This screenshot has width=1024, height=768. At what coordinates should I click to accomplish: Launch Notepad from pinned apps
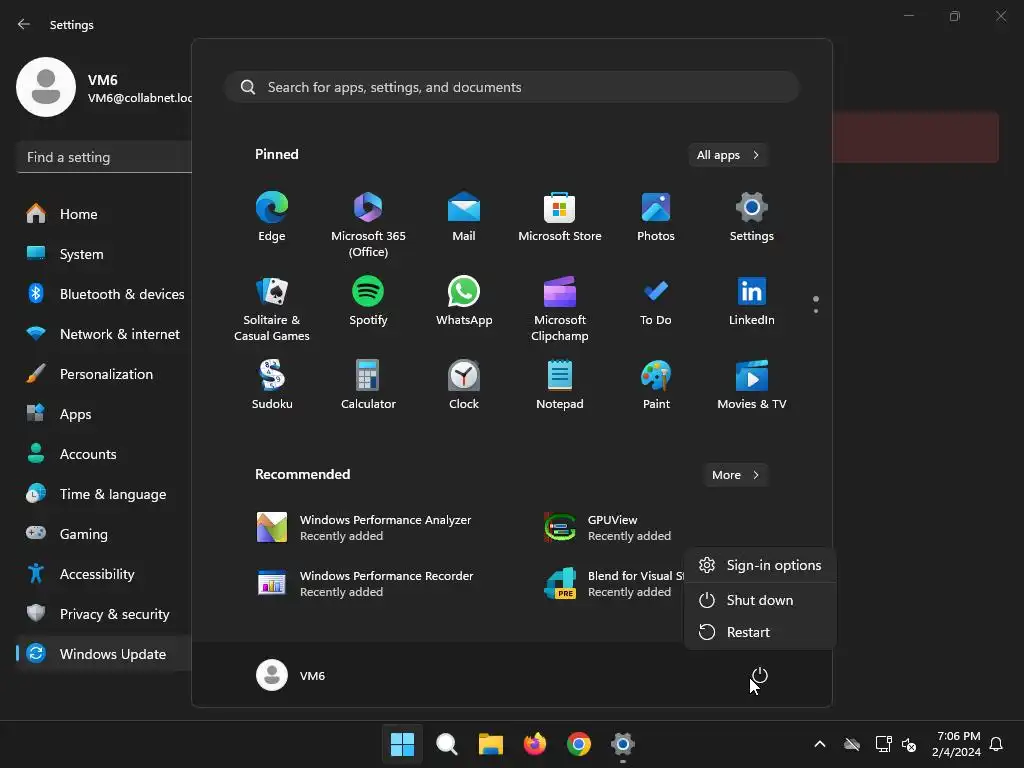(x=560, y=385)
